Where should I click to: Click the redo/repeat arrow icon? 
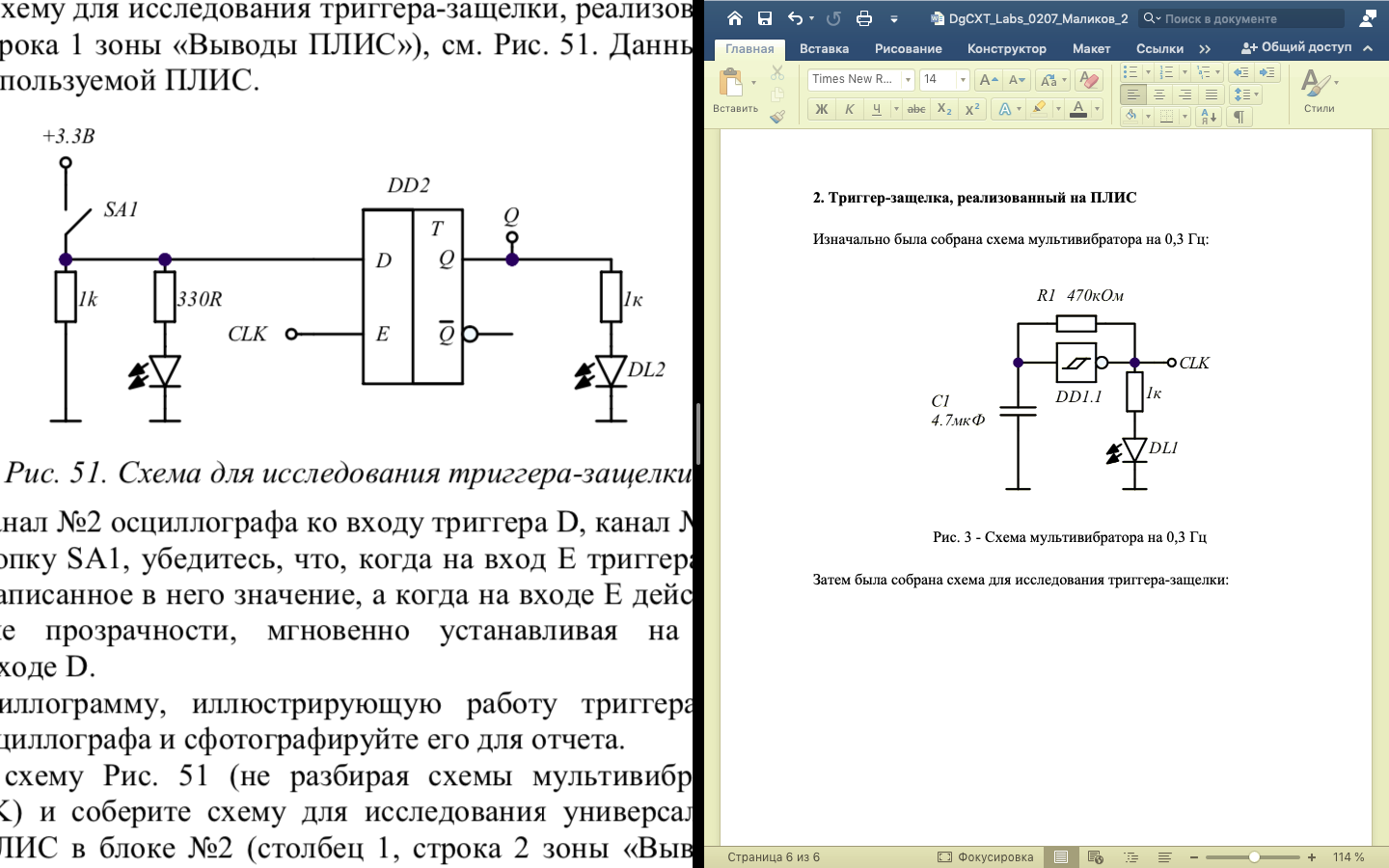coord(834,18)
